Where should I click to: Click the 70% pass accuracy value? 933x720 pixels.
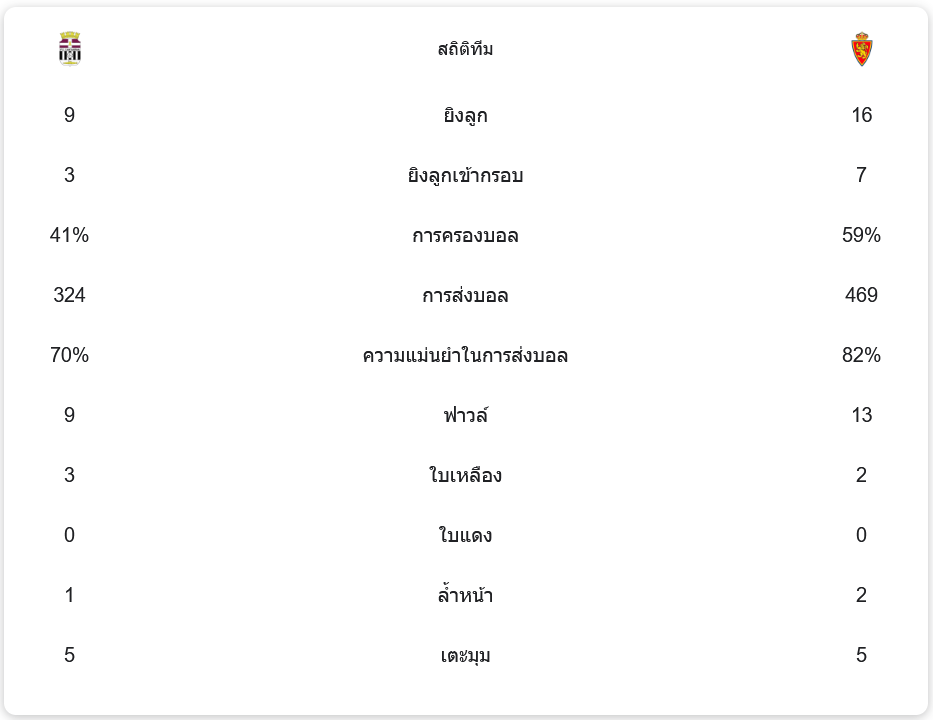69,355
